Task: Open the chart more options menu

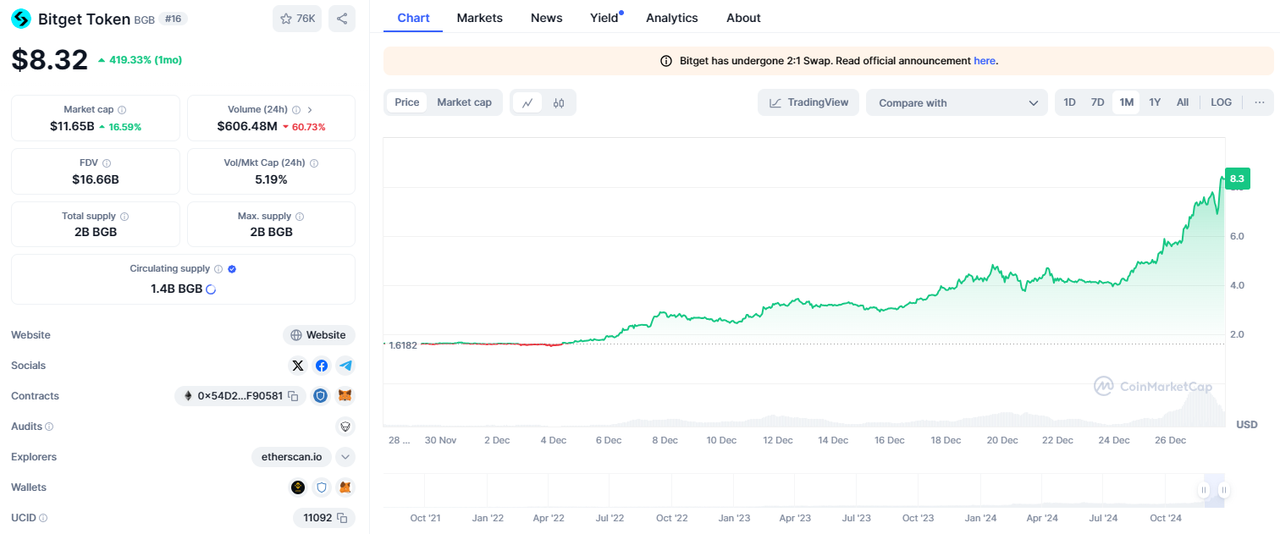Action: click(x=1259, y=102)
